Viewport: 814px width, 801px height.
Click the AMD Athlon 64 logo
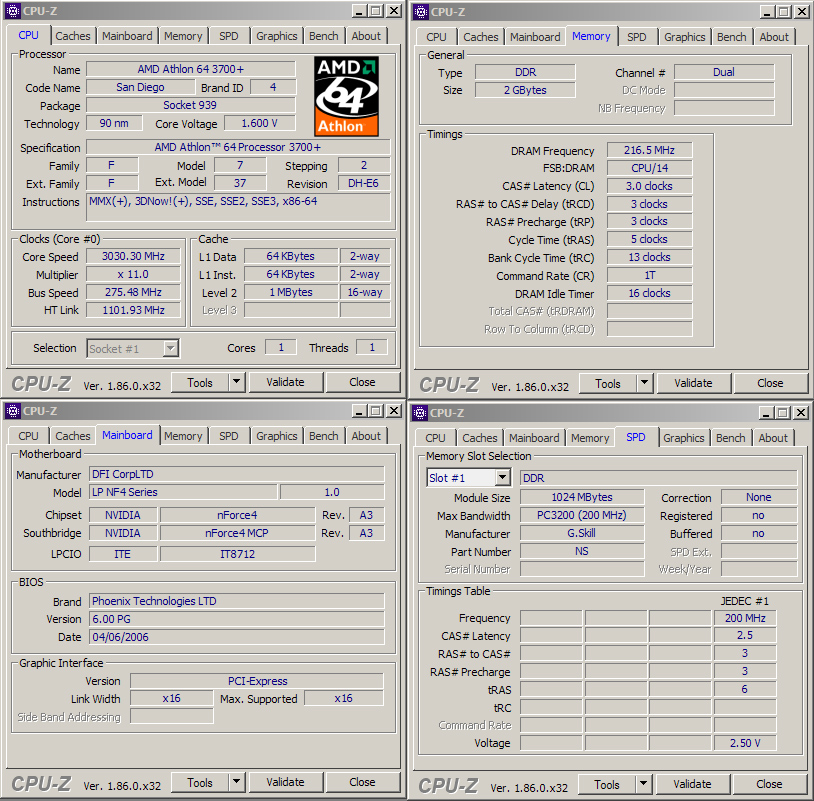tap(346, 96)
